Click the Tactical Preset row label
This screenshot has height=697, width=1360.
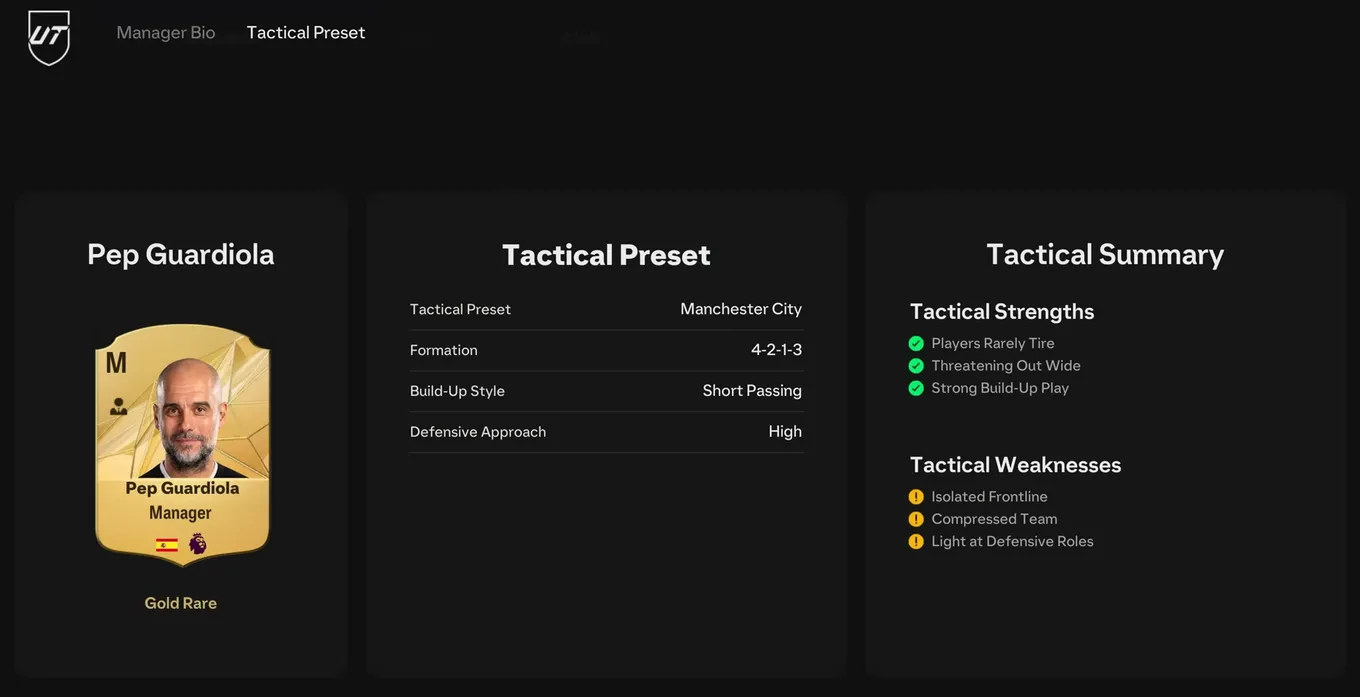coord(460,309)
